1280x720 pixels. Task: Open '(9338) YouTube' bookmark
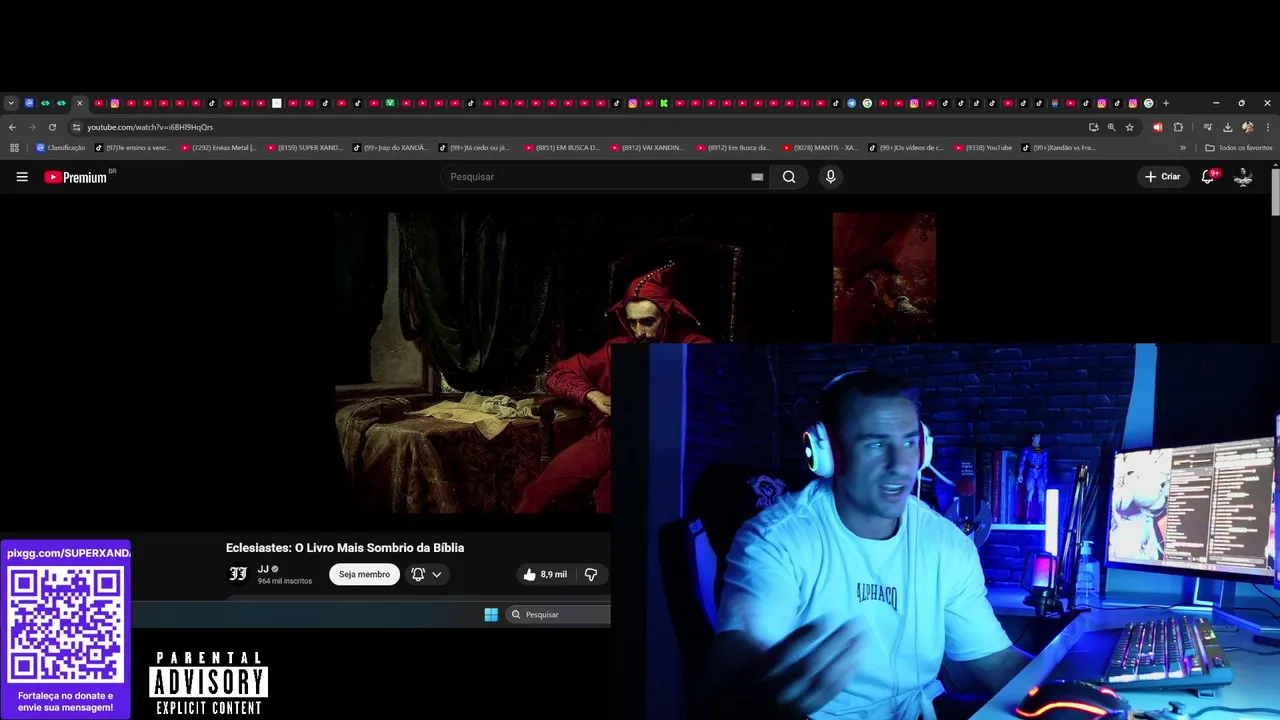tap(983, 148)
